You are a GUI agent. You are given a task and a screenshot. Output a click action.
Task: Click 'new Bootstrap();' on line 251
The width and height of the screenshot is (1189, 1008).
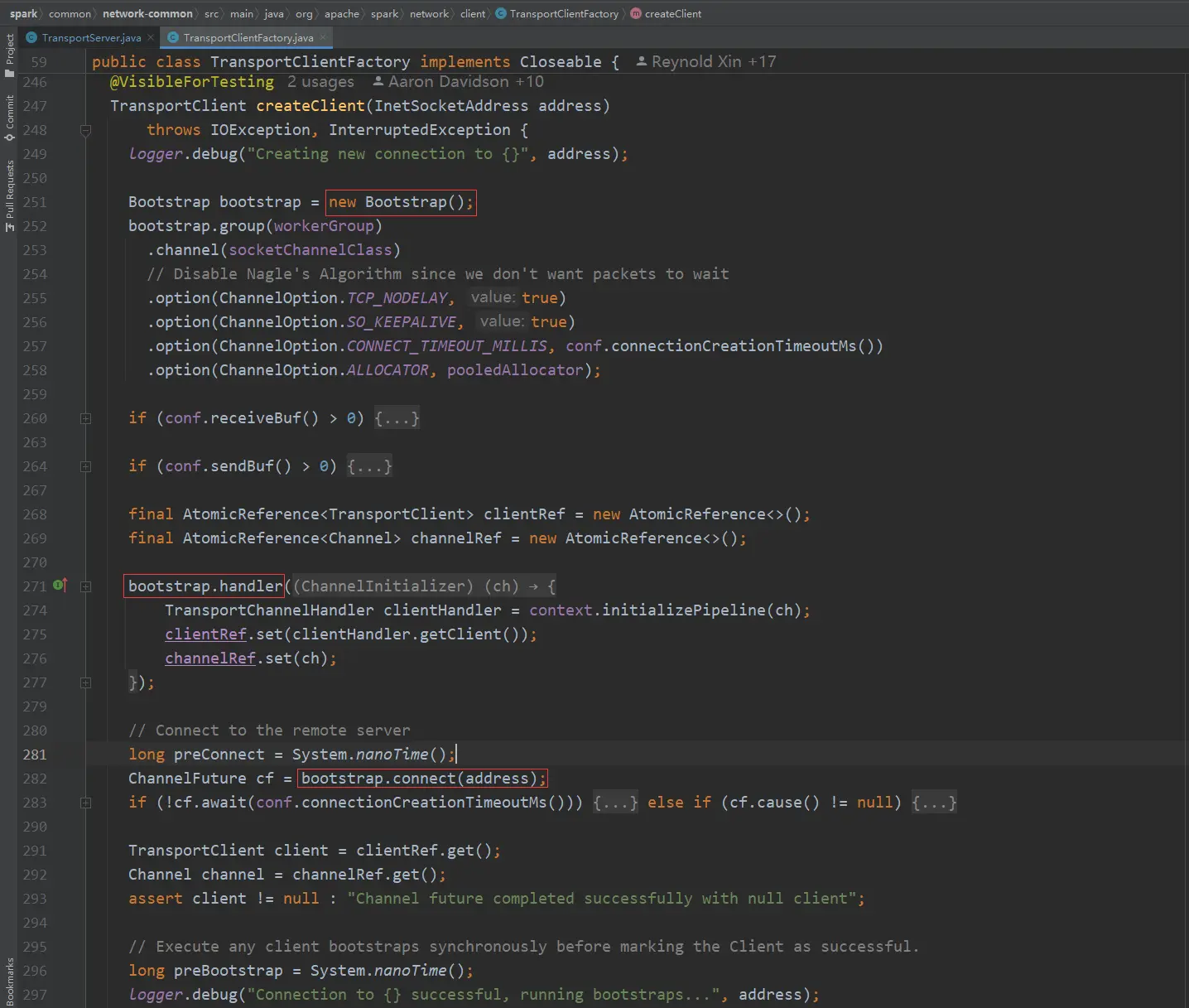(401, 202)
